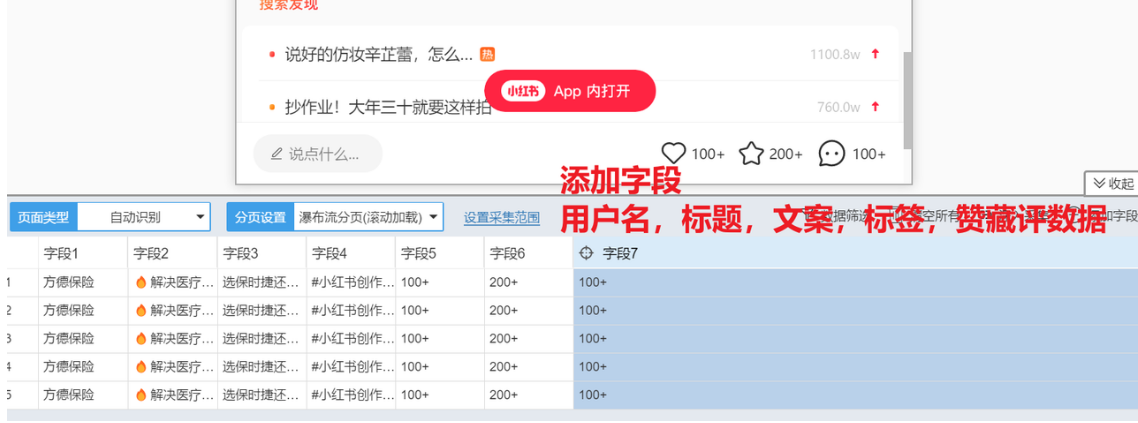
Task: Select the 字段3 column header
Action: click(x=262, y=253)
